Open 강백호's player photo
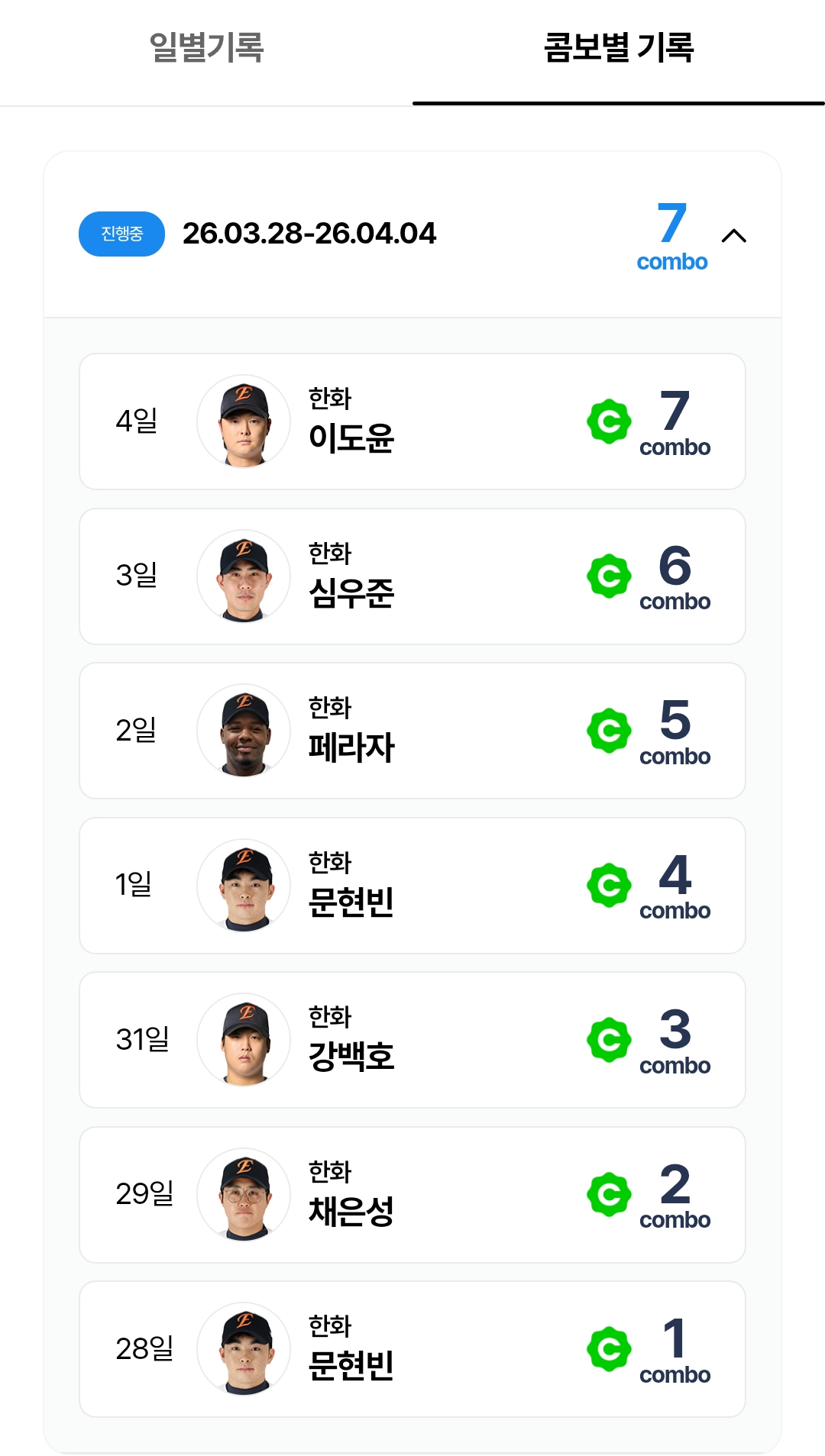Screen dimensions: 825x1456 click(244, 1040)
